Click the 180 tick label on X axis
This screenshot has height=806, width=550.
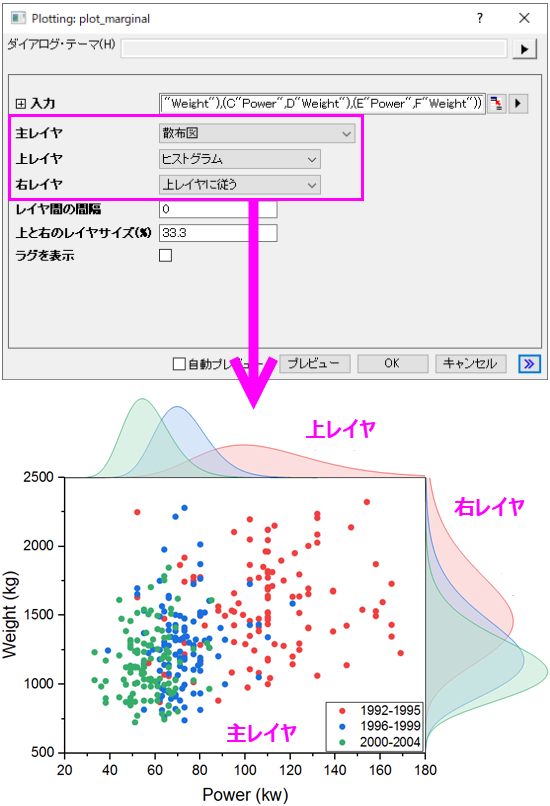point(425,770)
